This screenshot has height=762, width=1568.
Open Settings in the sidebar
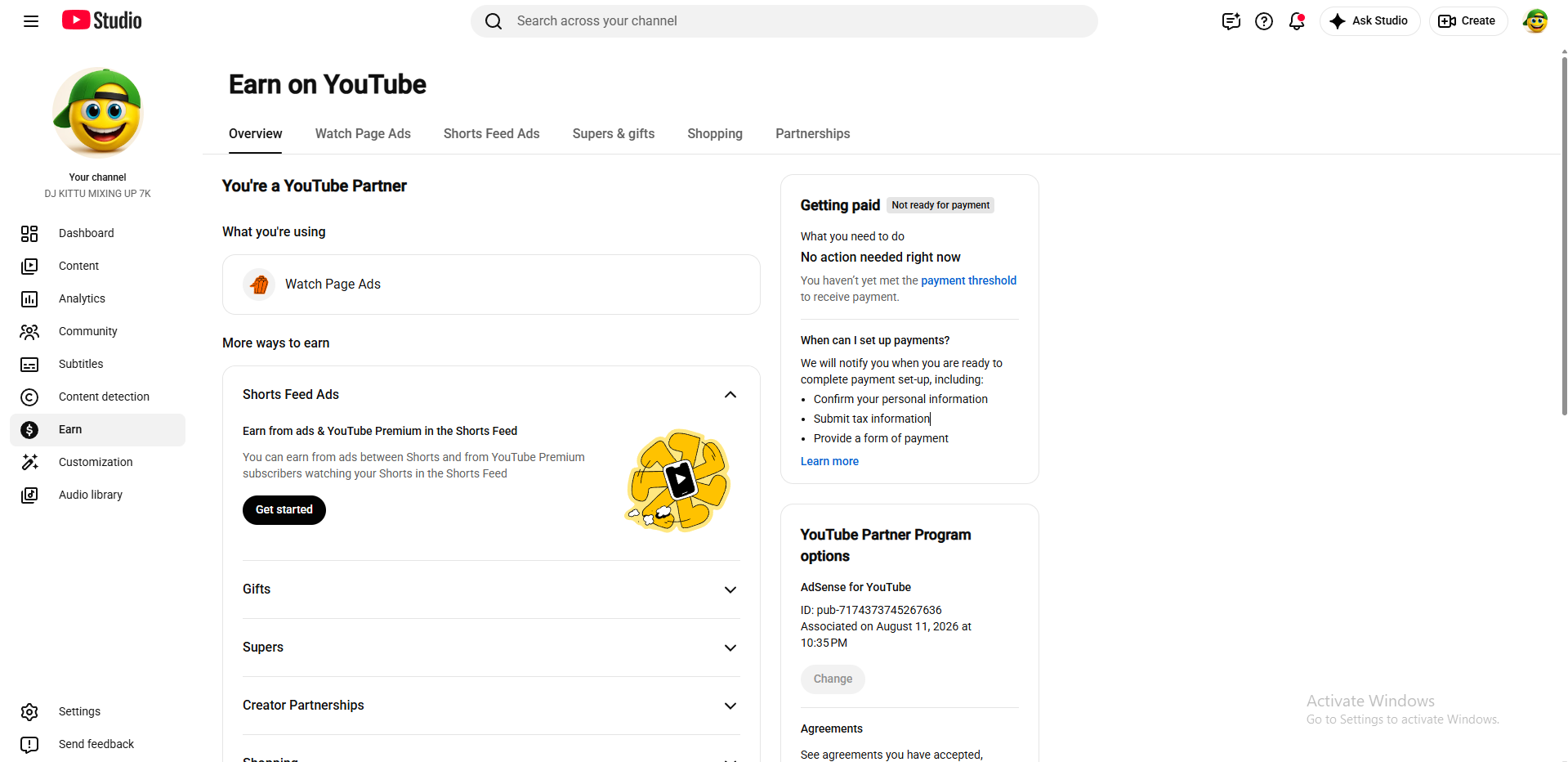click(x=98, y=712)
